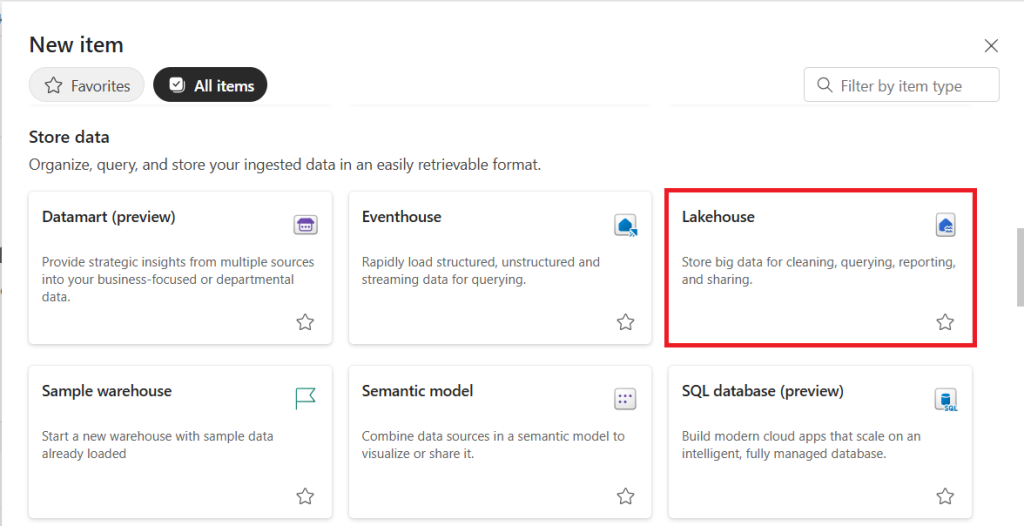
Task: Click the SQL database icon
Action: coord(946,399)
